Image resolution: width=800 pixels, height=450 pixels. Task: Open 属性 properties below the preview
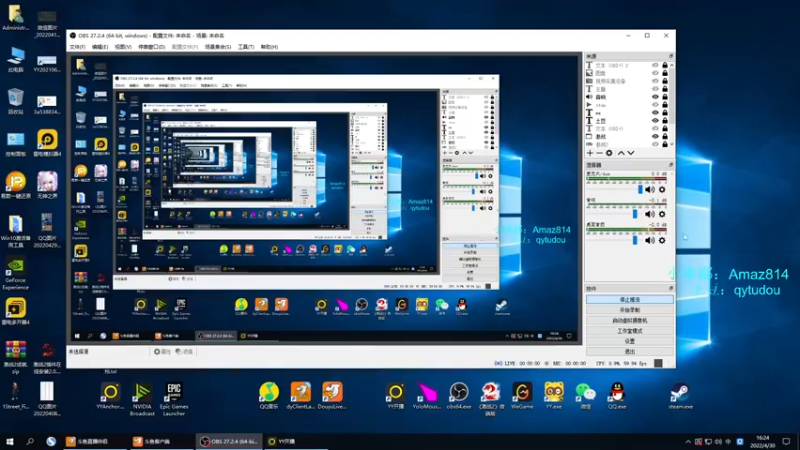162,352
